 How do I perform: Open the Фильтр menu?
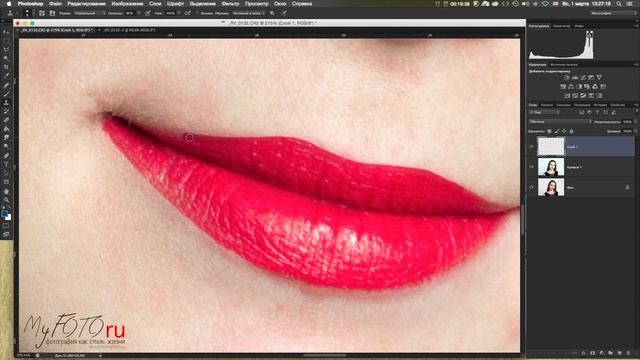coord(230,4)
